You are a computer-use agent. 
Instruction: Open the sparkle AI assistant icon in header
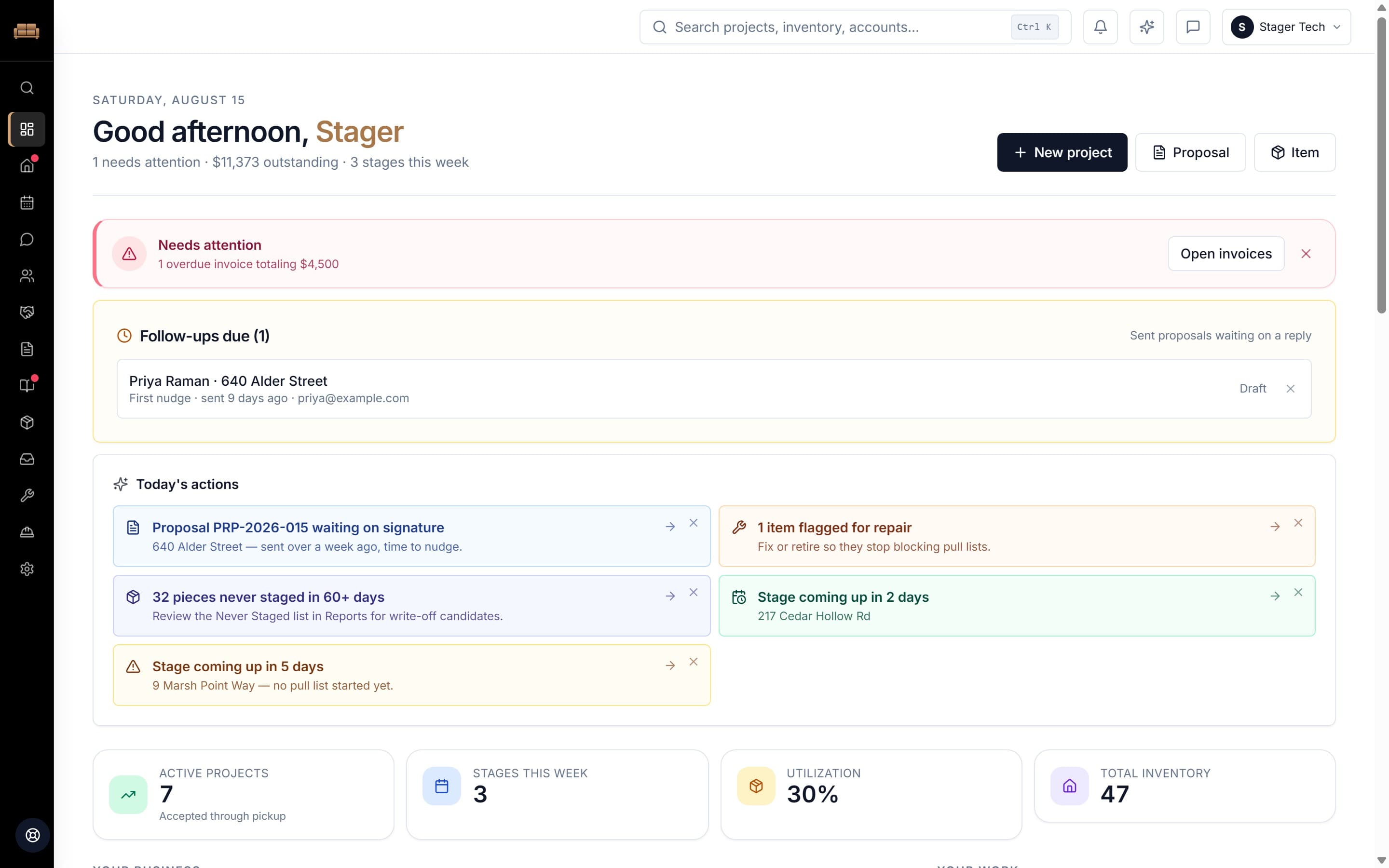(1147, 27)
